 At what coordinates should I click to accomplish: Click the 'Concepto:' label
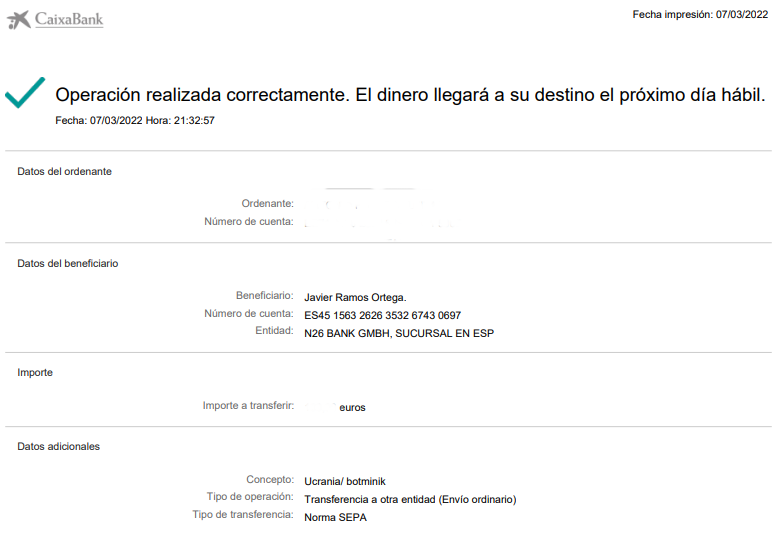[270, 480]
